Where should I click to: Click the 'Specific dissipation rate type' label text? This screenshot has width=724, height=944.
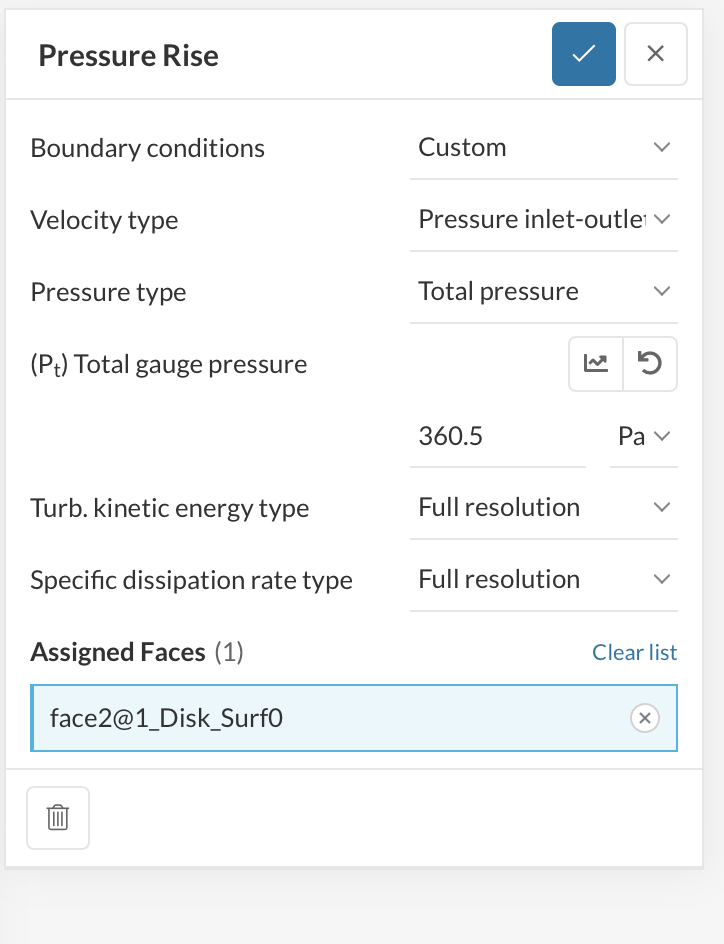191,581
